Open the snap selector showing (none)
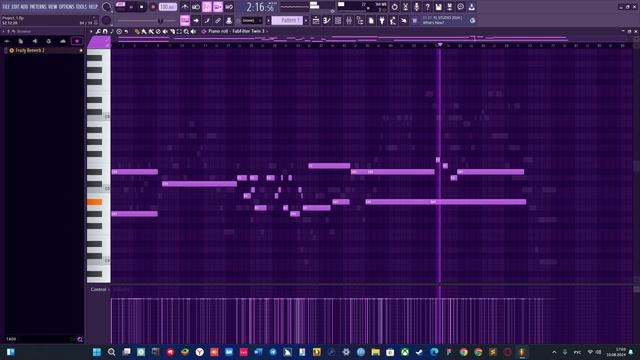The width and height of the screenshot is (640, 360). [251, 20]
